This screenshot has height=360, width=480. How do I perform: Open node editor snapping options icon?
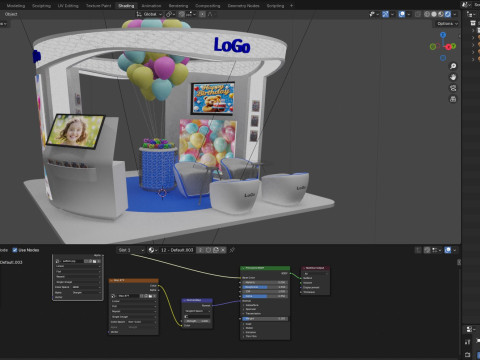[x=435, y=250]
